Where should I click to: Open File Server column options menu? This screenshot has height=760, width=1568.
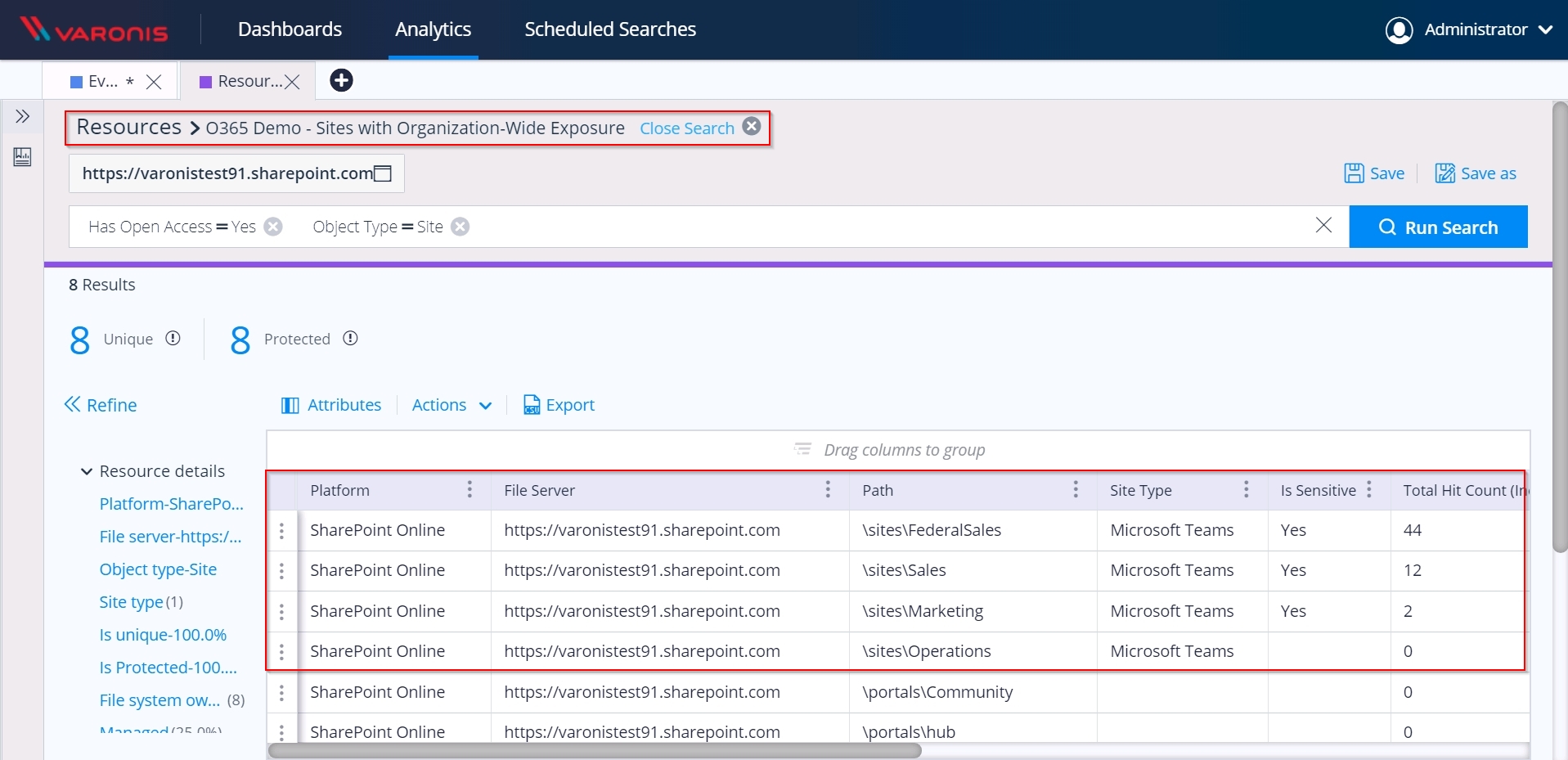[828, 489]
